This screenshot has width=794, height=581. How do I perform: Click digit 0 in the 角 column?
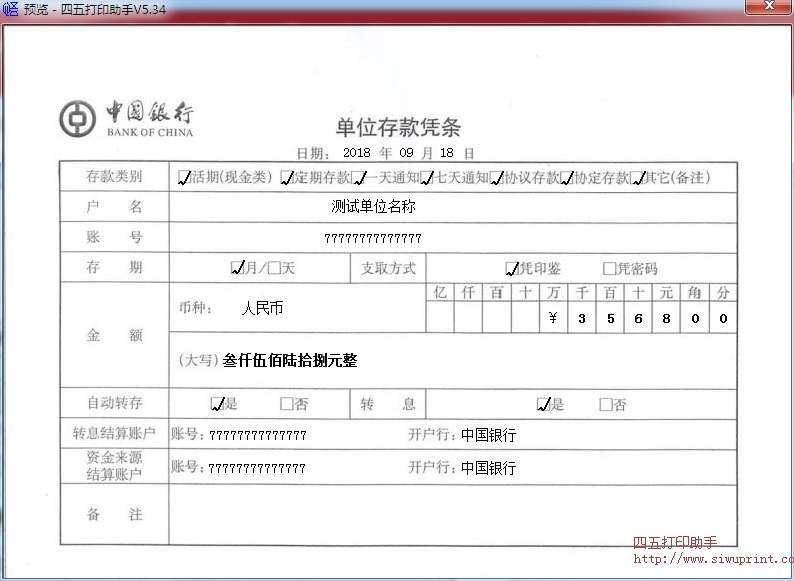point(695,319)
